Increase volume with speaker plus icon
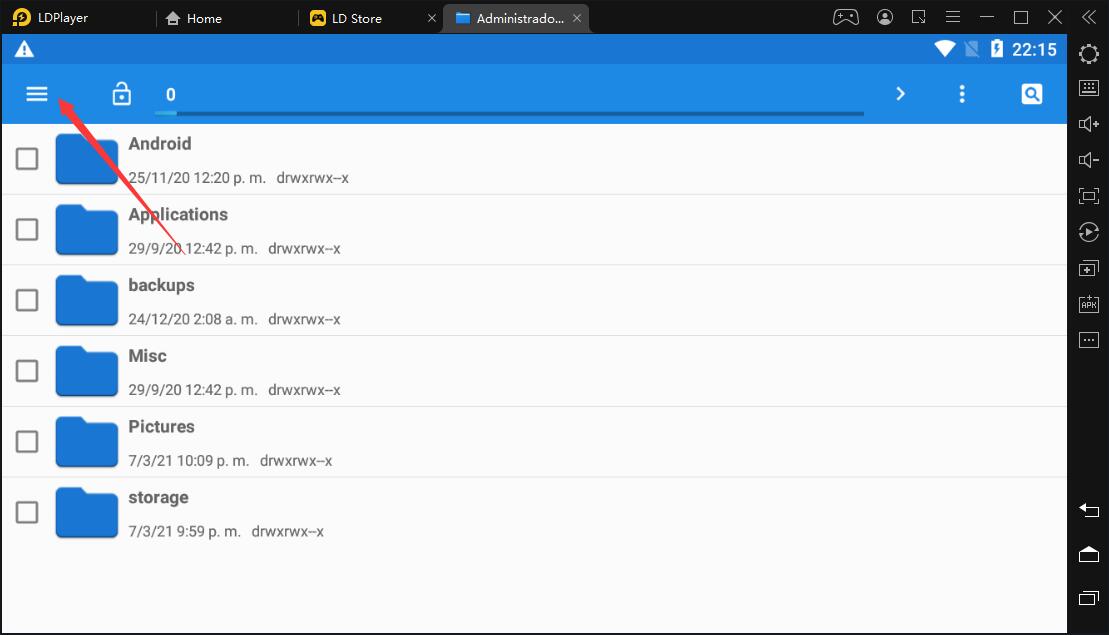This screenshot has height=635, width=1109. coord(1089,124)
